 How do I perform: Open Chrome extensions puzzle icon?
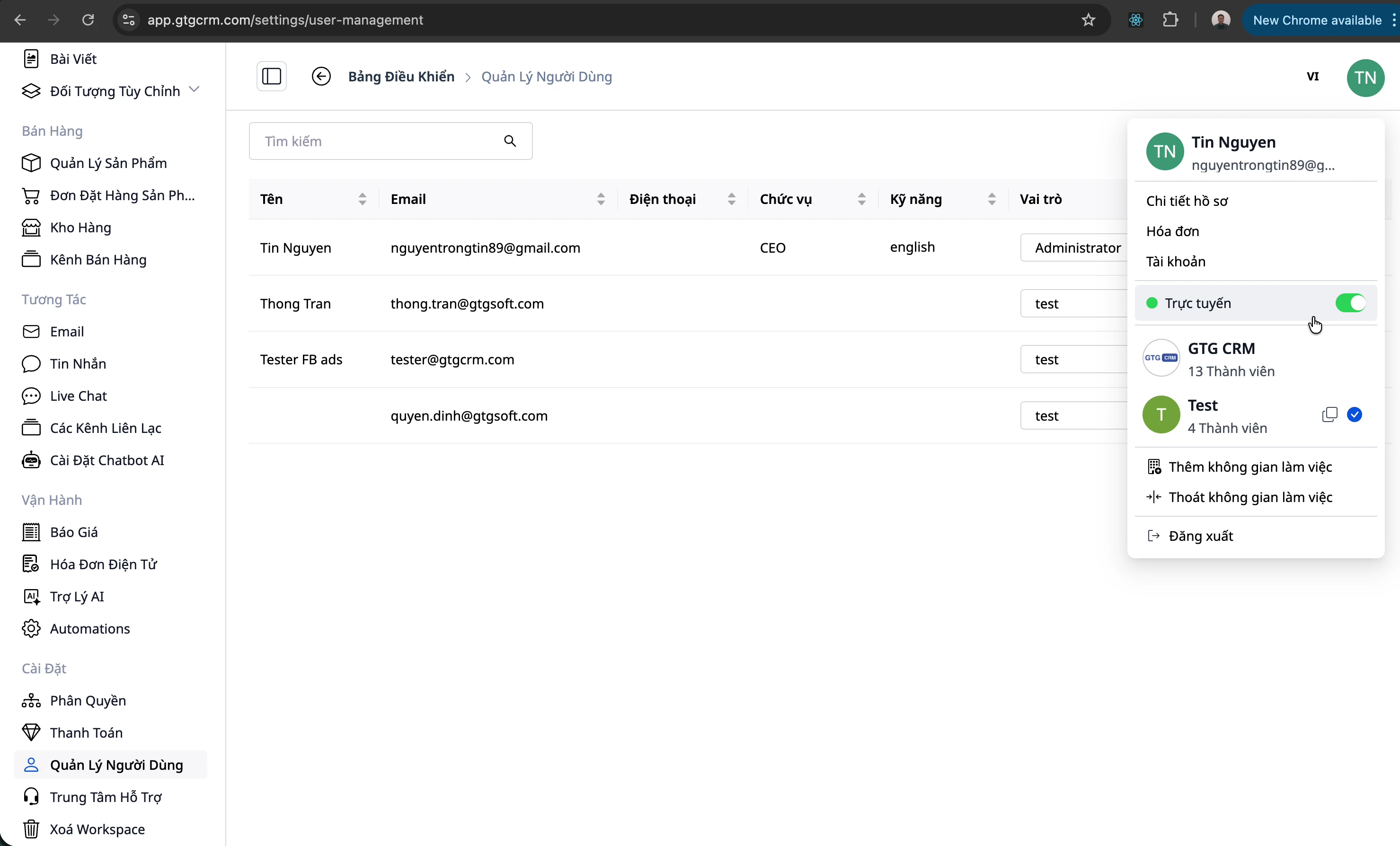(1170, 20)
